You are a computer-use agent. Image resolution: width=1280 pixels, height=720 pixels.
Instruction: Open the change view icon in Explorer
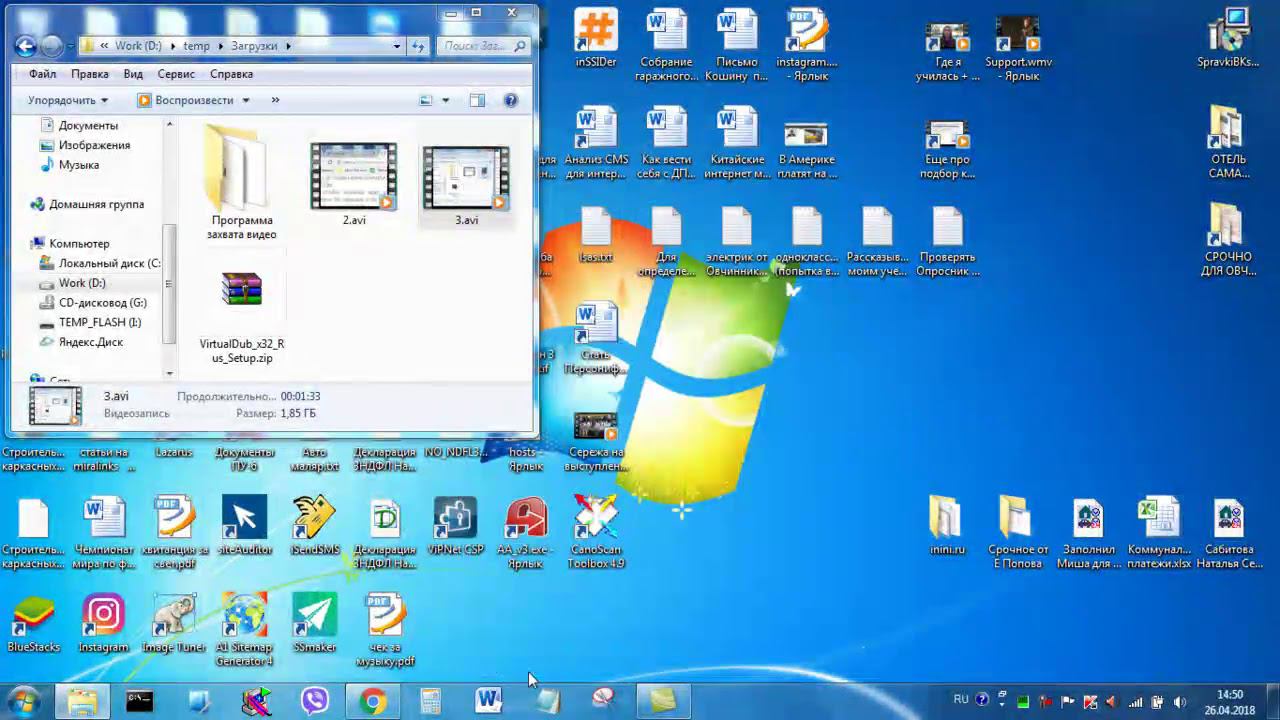[x=426, y=100]
